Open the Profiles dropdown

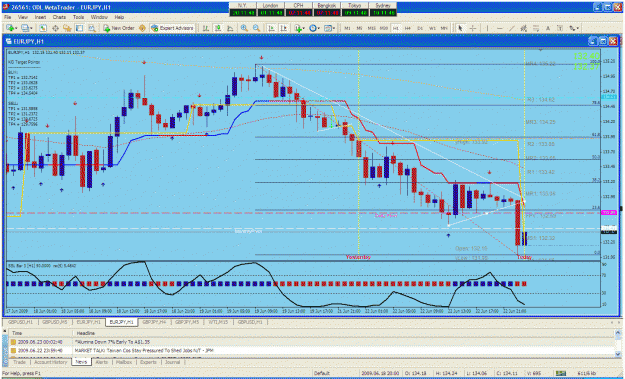coord(27,28)
